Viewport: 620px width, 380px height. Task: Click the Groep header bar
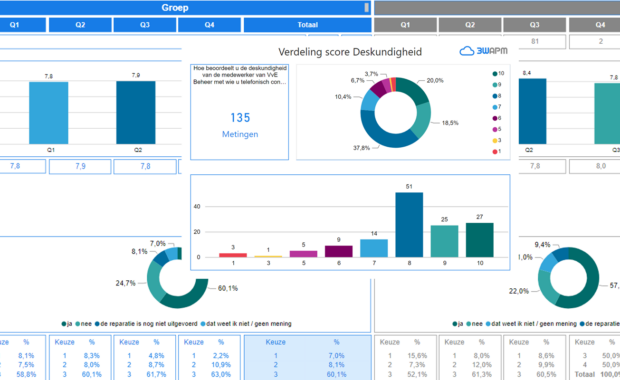pyautogui.click(x=185, y=8)
